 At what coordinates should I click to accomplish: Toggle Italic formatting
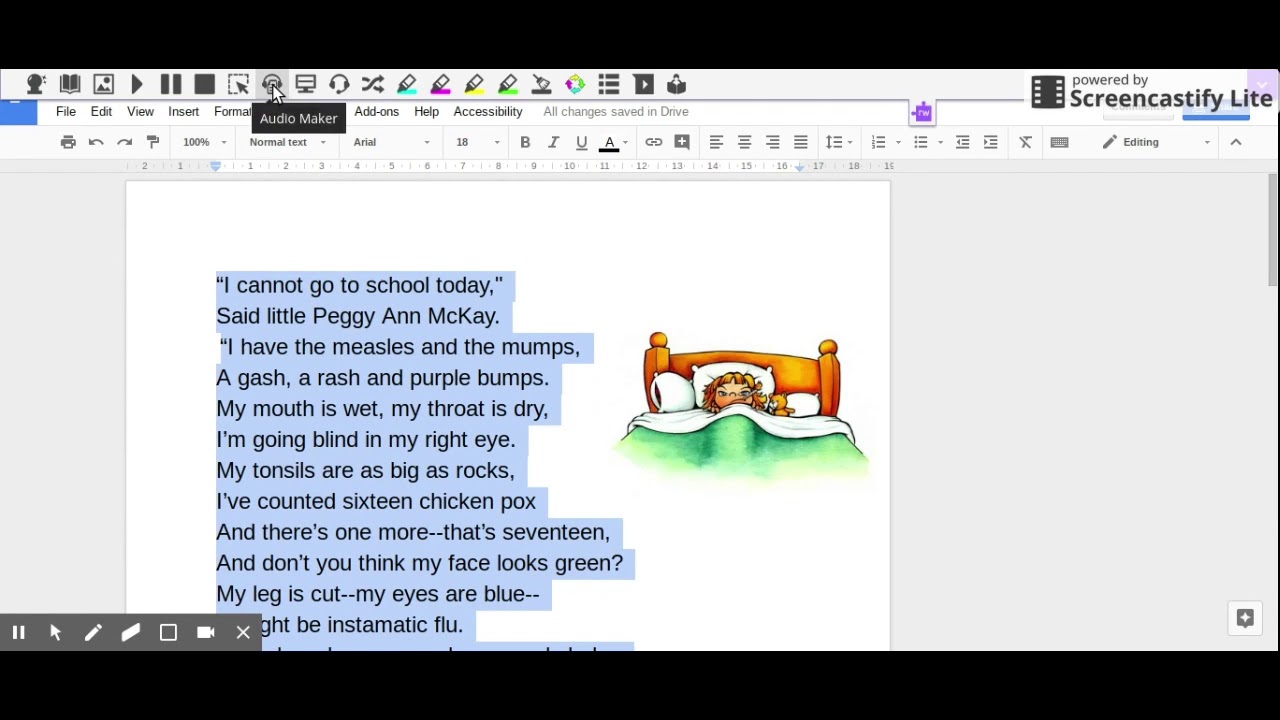click(553, 142)
